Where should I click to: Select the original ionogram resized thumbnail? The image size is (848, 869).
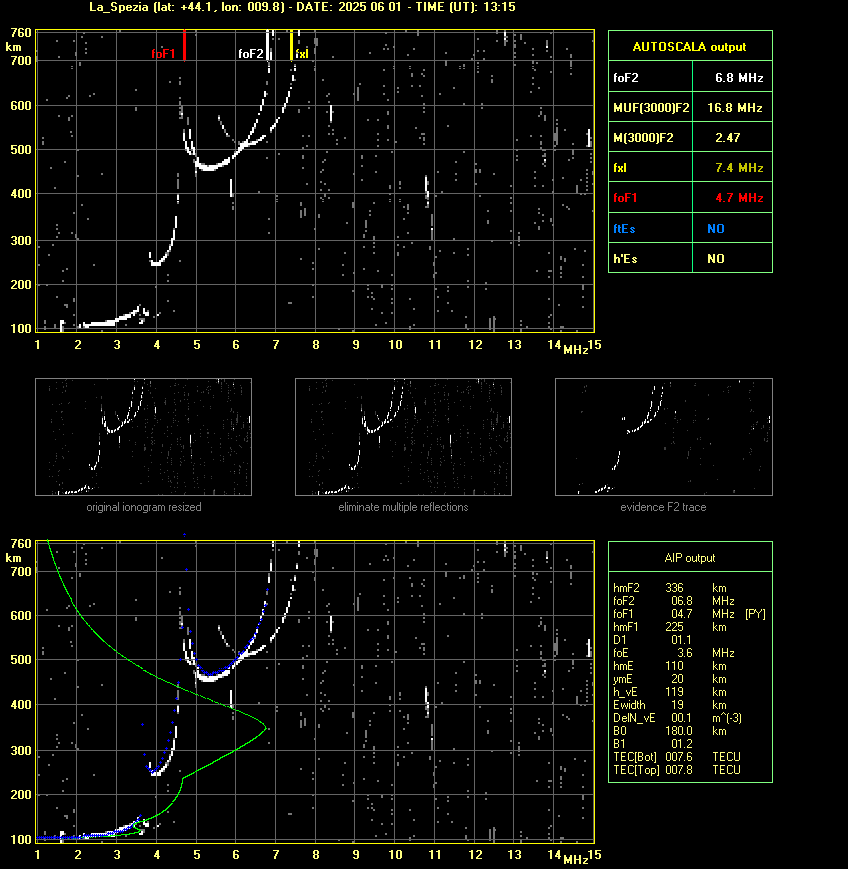click(x=144, y=437)
